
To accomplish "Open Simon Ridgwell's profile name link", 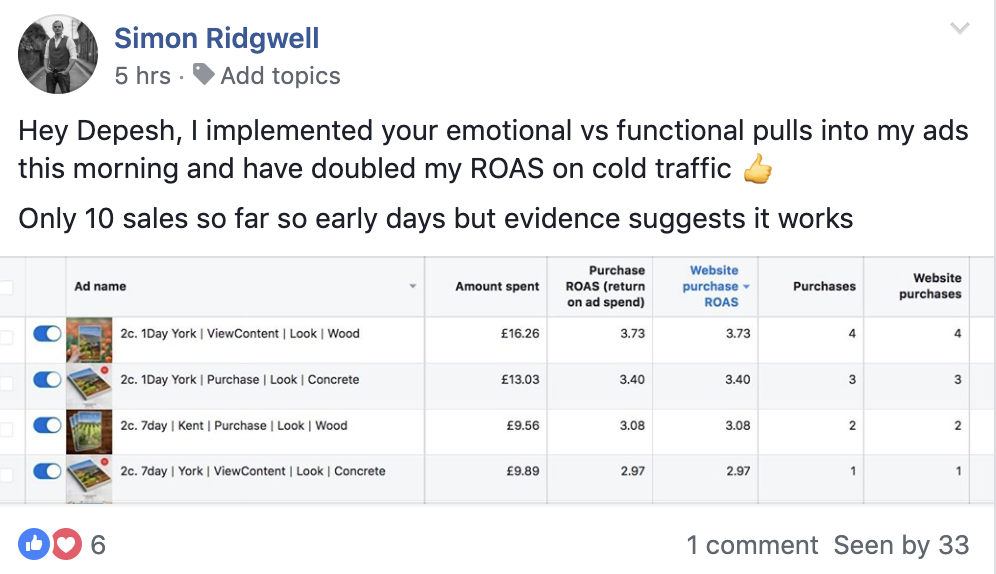I will click(x=217, y=38).
